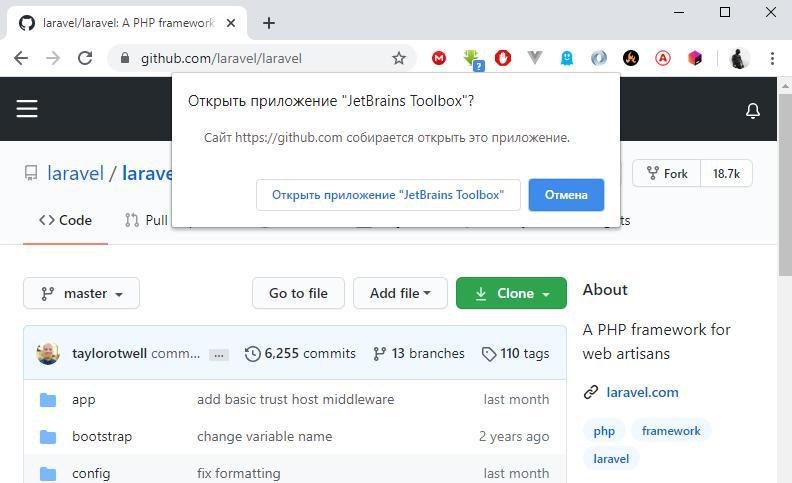This screenshot has width=792, height=483.
Task: Open the red circled A extension
Action: 663,58
